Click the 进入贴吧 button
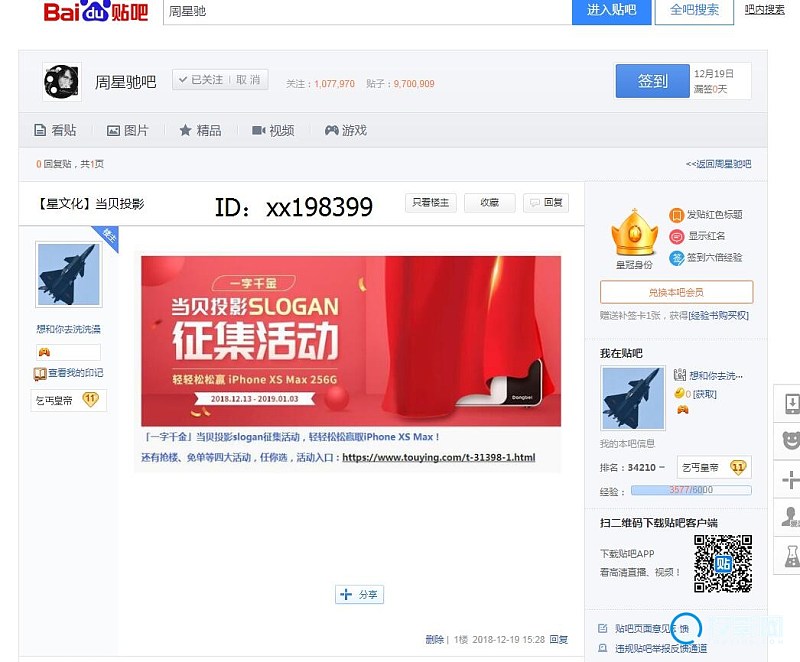The width and height of the screenshot is (800, 662). [611, 10]
